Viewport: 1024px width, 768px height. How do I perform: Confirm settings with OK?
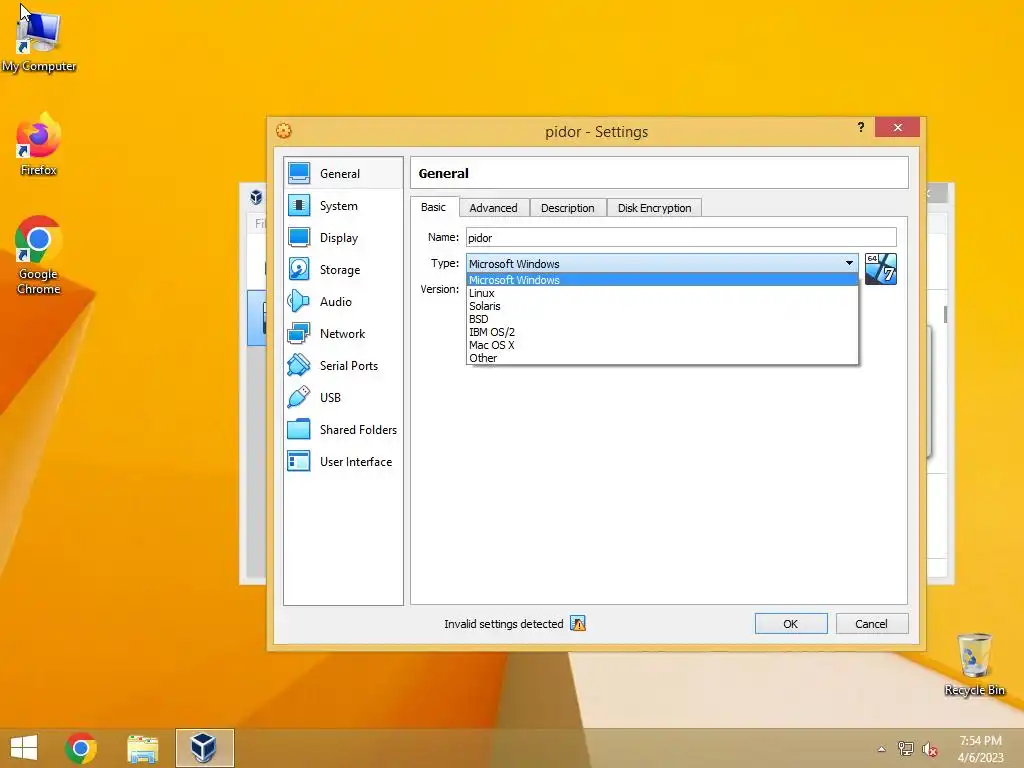point(791,624)
